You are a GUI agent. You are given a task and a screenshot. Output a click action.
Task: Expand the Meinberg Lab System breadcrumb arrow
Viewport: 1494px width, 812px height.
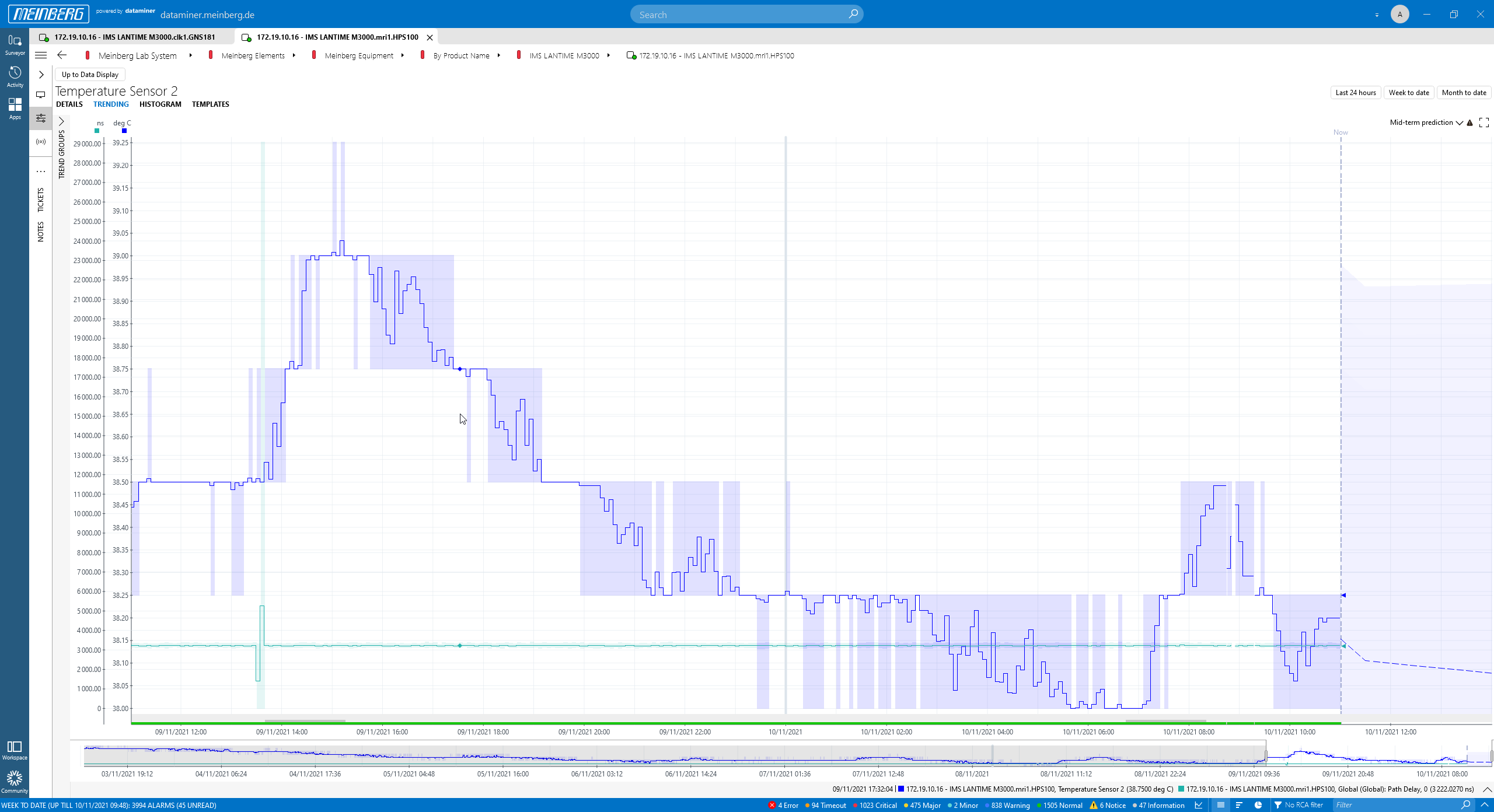pos(190,55)
